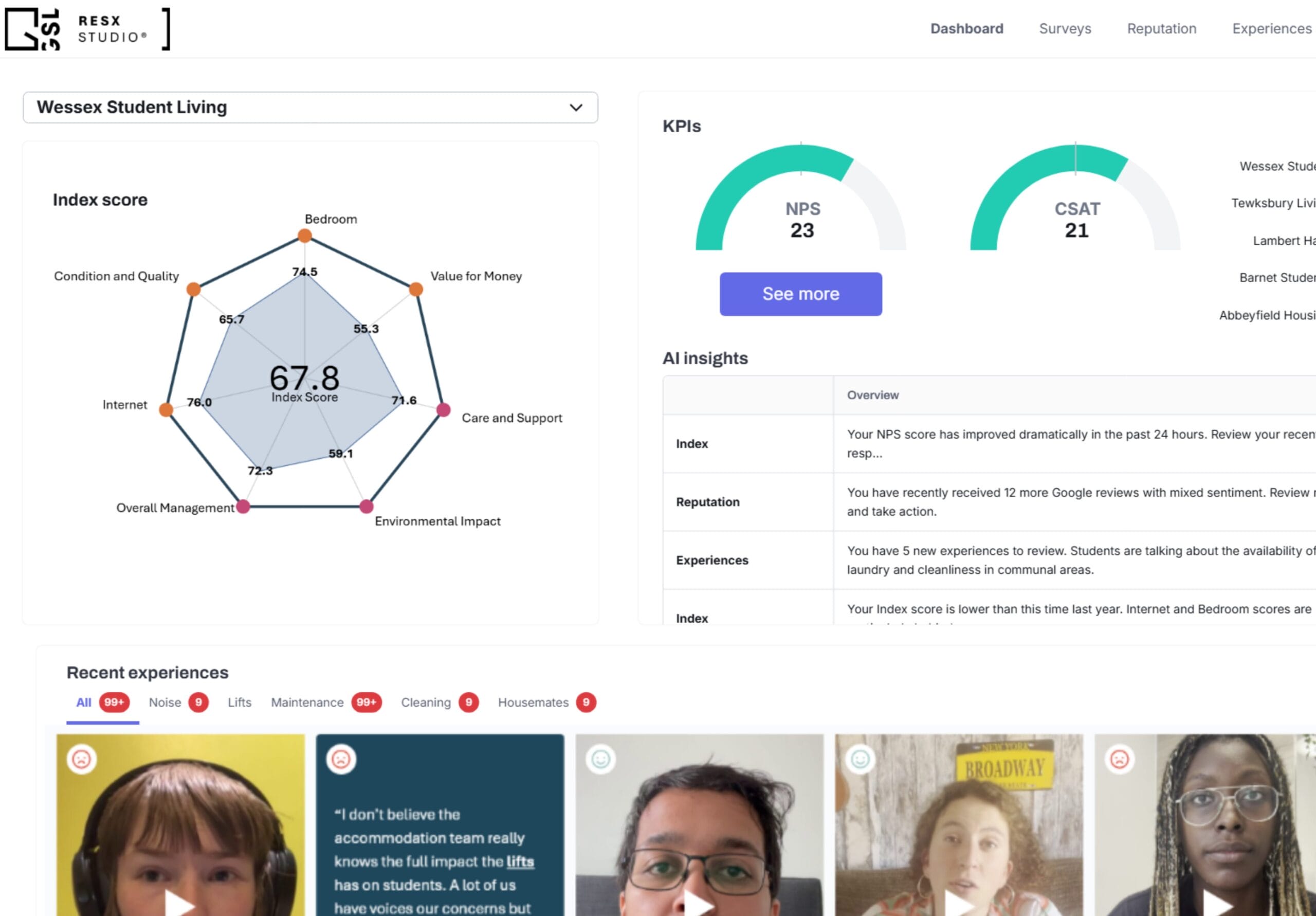Click the Internet radar point
The height and width of the screenshot is (916, 1316).
pos(166,409)
